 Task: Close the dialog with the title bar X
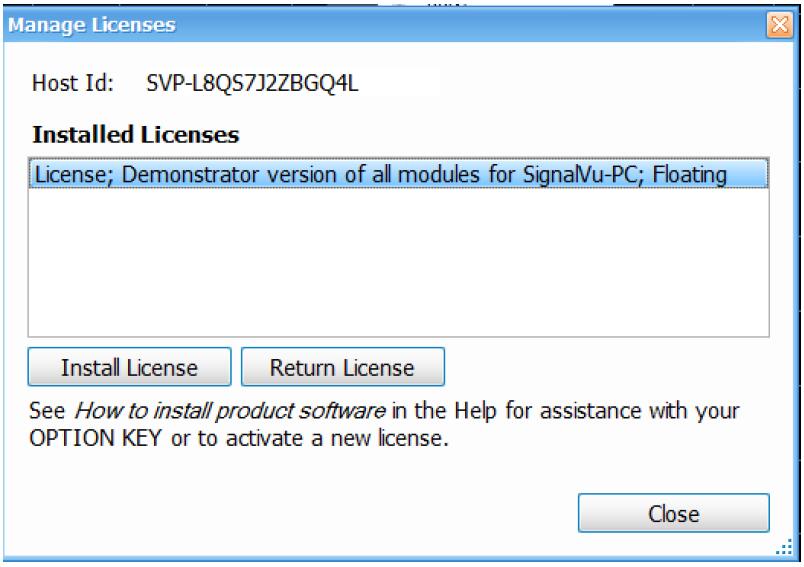click(787, 25)
